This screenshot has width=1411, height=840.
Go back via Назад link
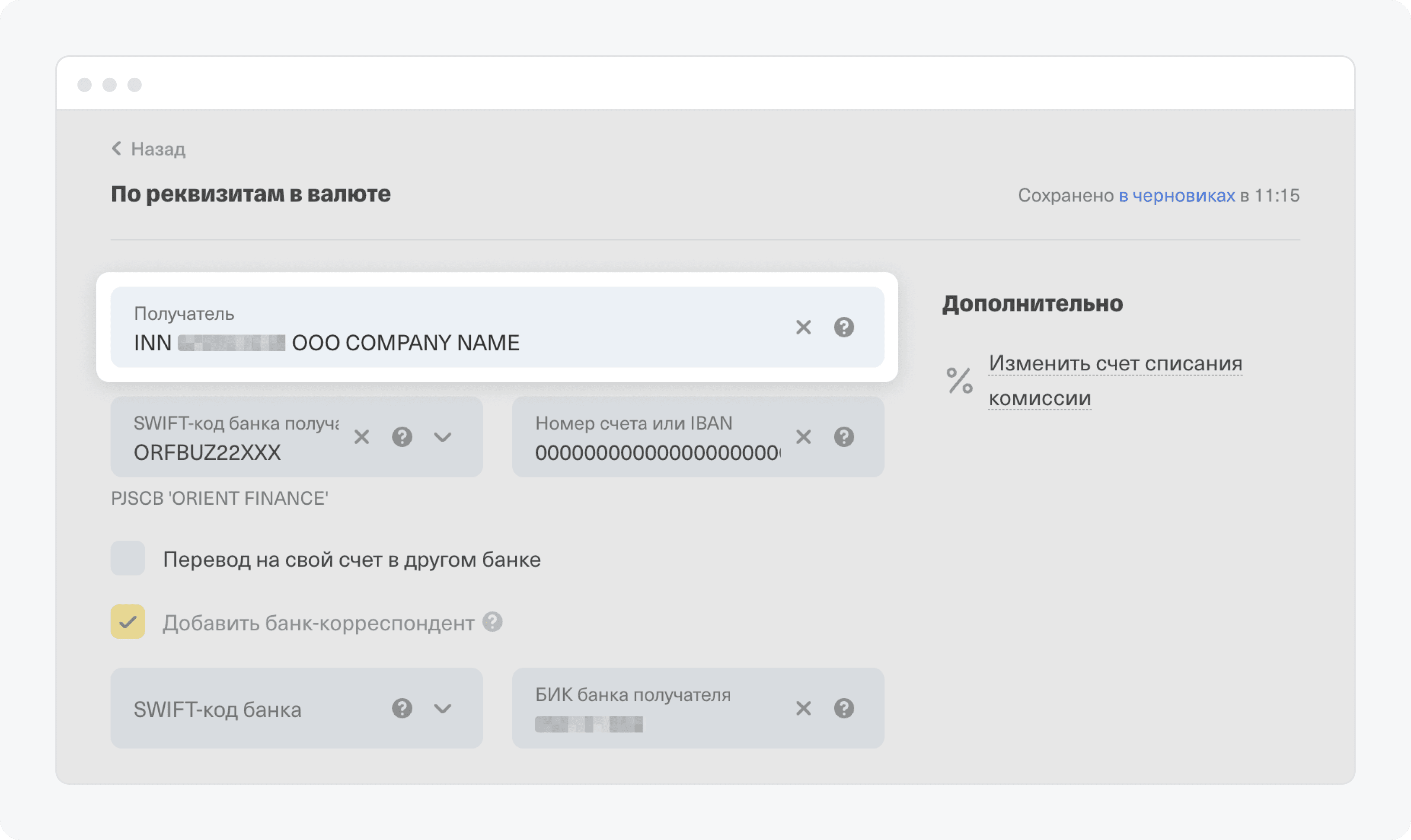tap(150, 149)
